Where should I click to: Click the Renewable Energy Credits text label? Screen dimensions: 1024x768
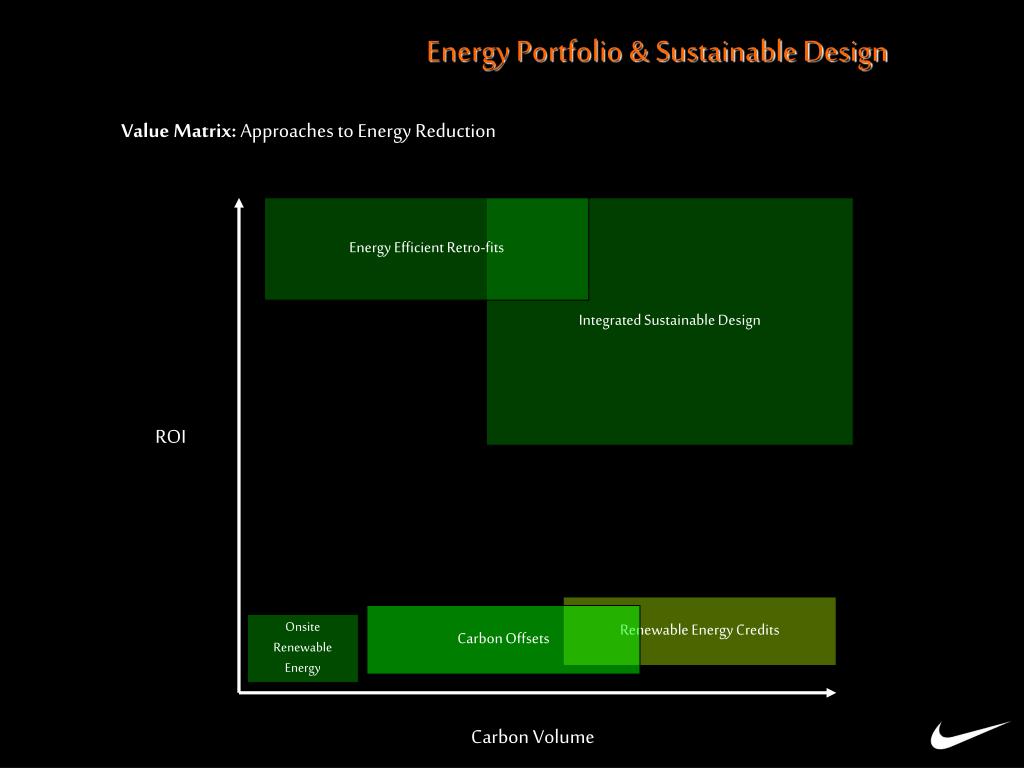pyautogui.click(x=699, y=630)
